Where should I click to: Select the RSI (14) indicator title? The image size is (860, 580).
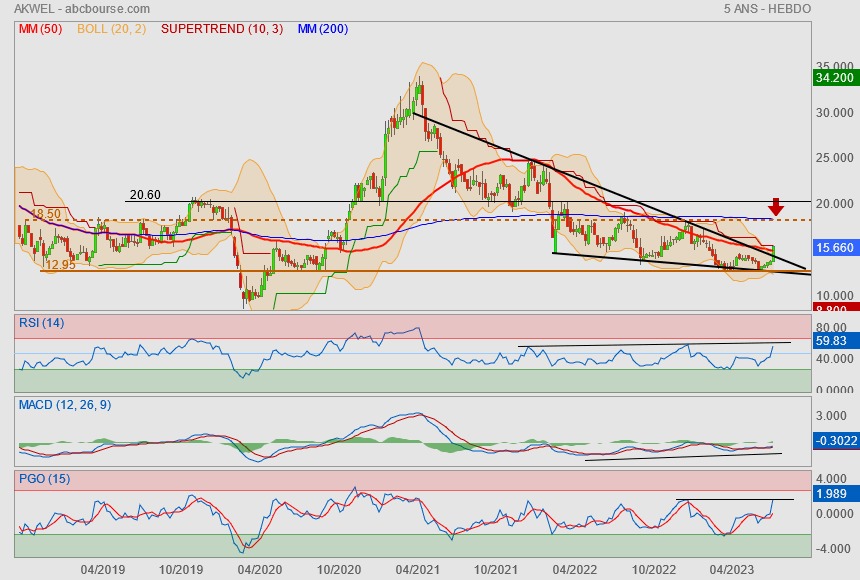click(41, 322)
